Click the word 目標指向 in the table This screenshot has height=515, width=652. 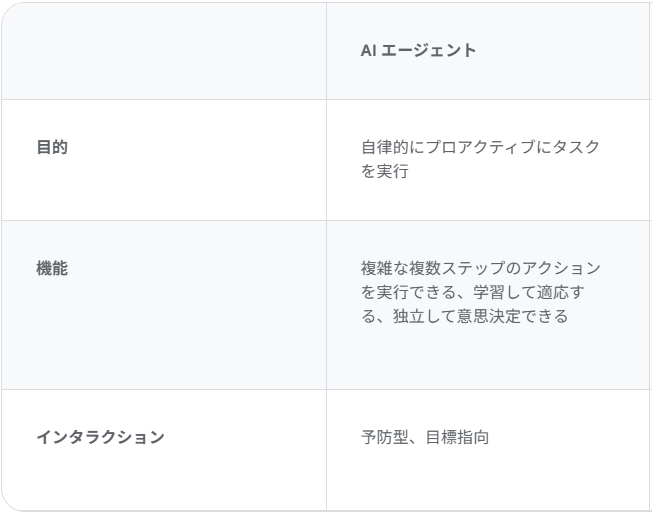coord(457,437)
